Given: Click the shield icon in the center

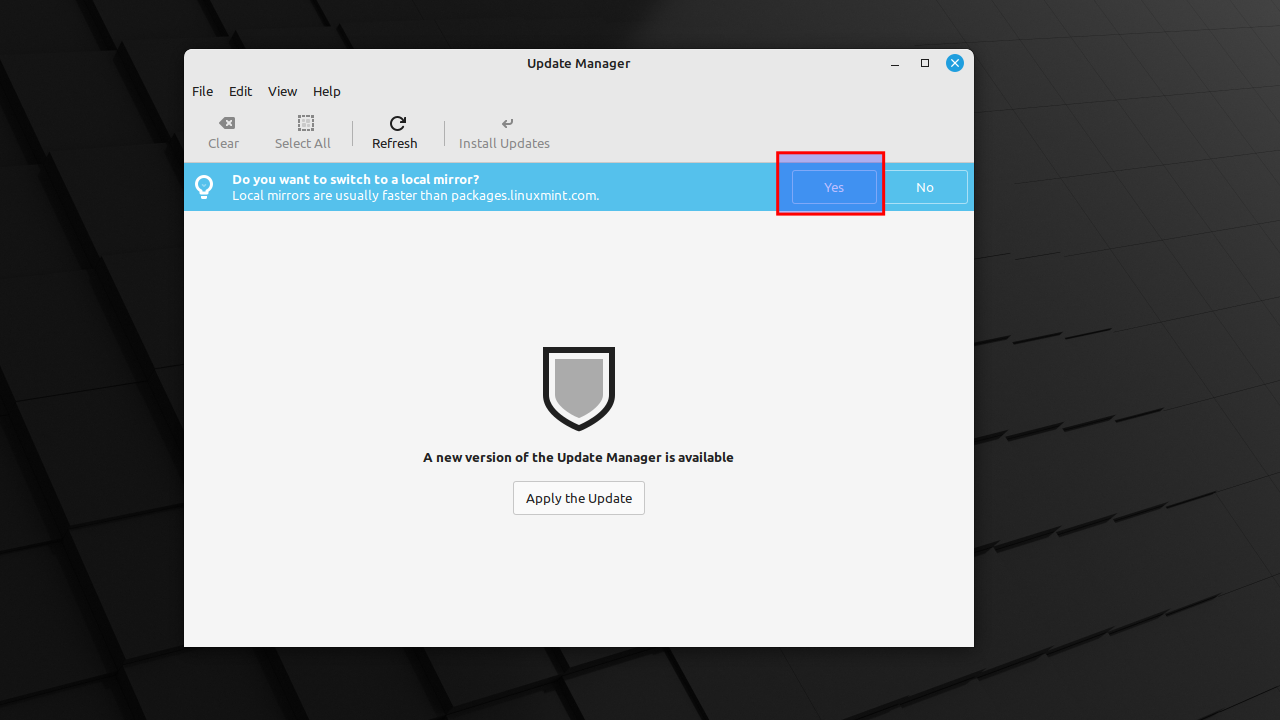Looking at the screenshot, I should [x=579, y=389].
